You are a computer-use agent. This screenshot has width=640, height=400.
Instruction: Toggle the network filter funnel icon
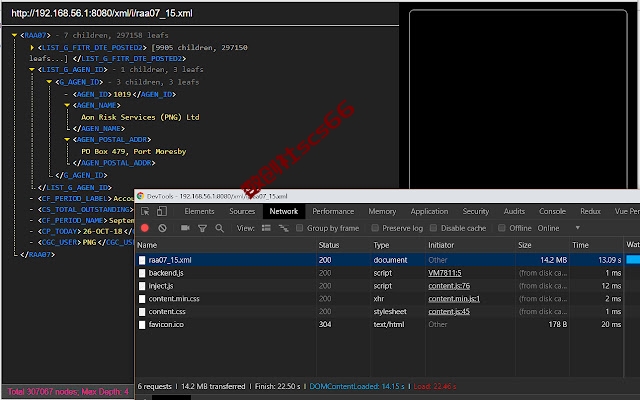coord(202,228)
